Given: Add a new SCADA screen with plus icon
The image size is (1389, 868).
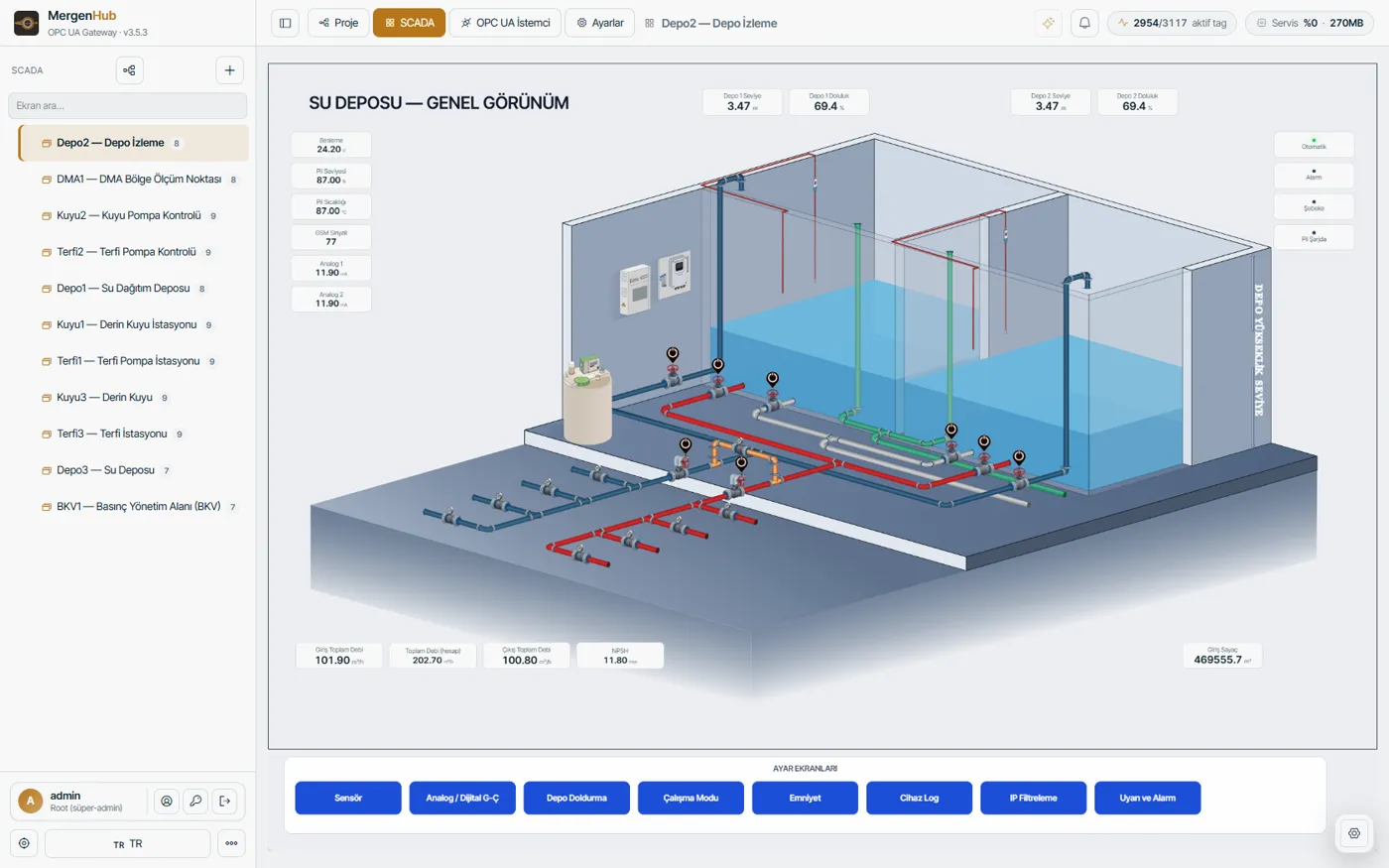Looking at the screenshot, I should [x=229, y=70].
